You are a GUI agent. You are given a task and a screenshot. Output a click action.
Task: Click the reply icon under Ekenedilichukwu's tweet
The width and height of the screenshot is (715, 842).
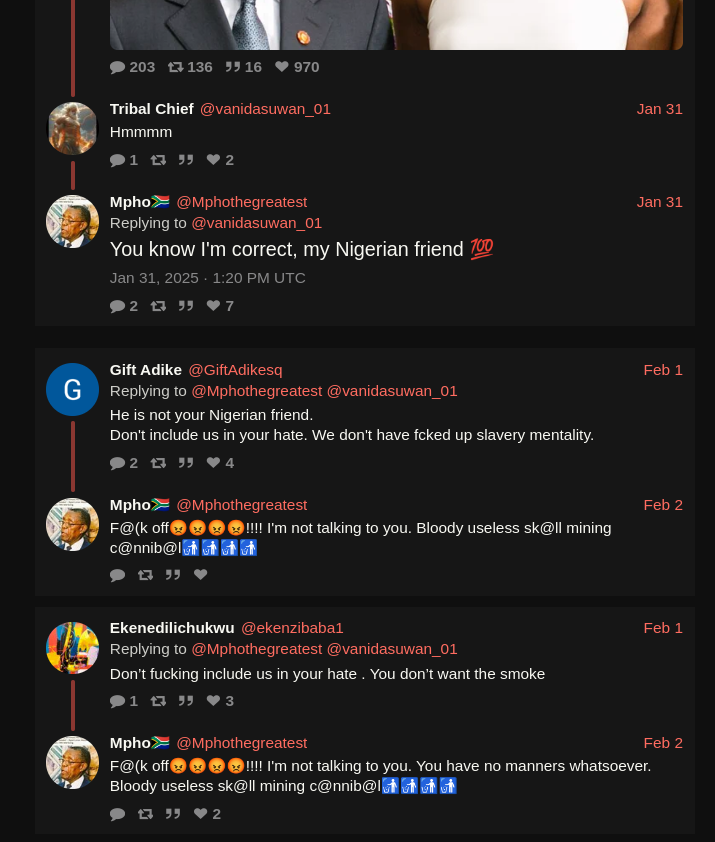tap(117, 701)
